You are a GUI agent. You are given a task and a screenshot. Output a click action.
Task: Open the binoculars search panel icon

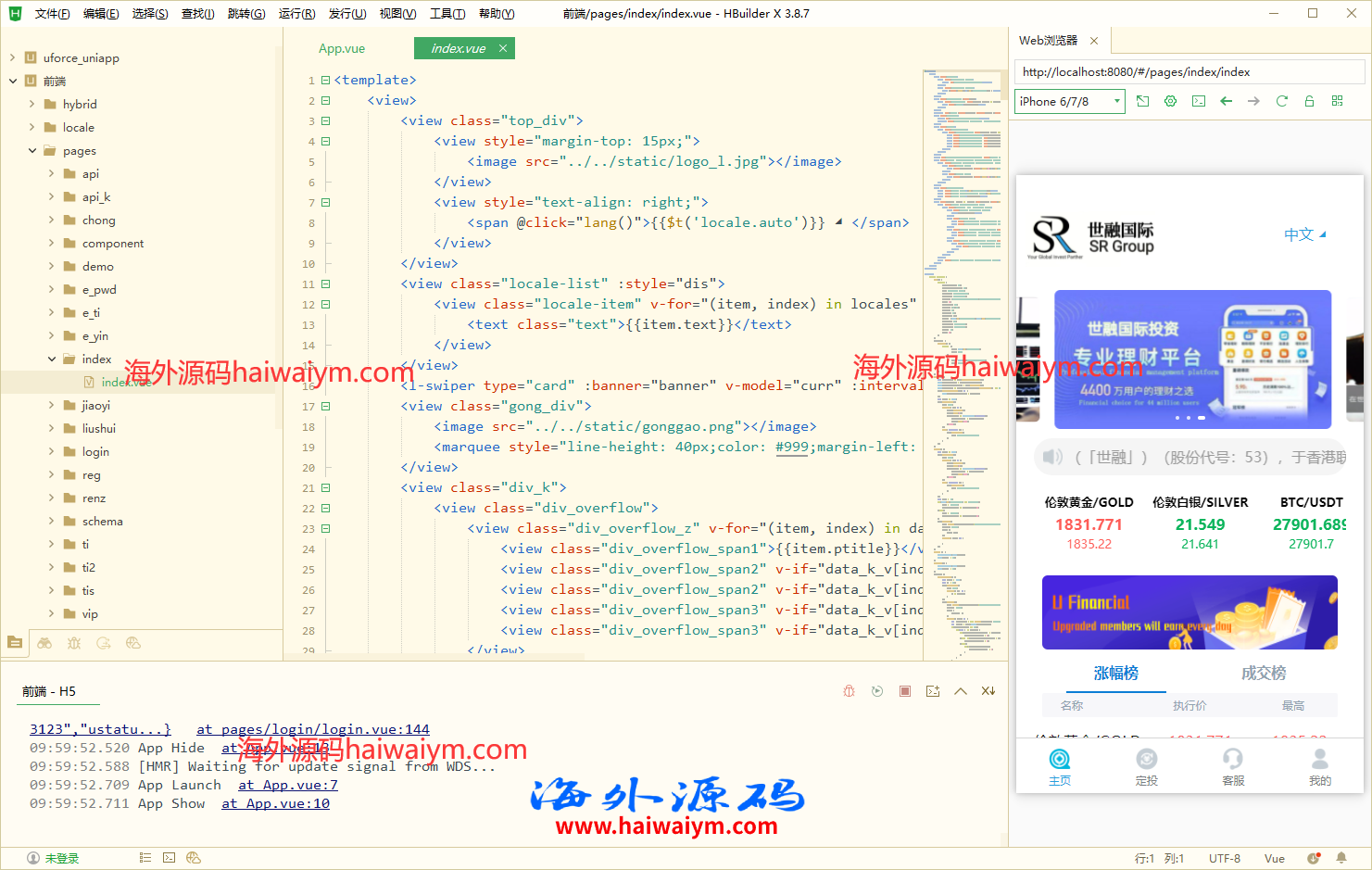(44, 642)
